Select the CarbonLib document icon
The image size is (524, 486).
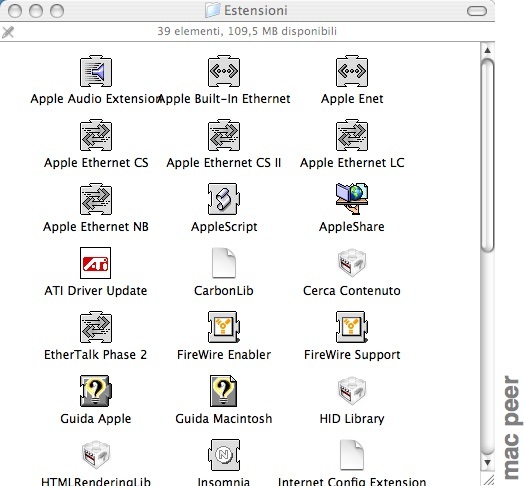pyautogui.click(x=224, y=263)
